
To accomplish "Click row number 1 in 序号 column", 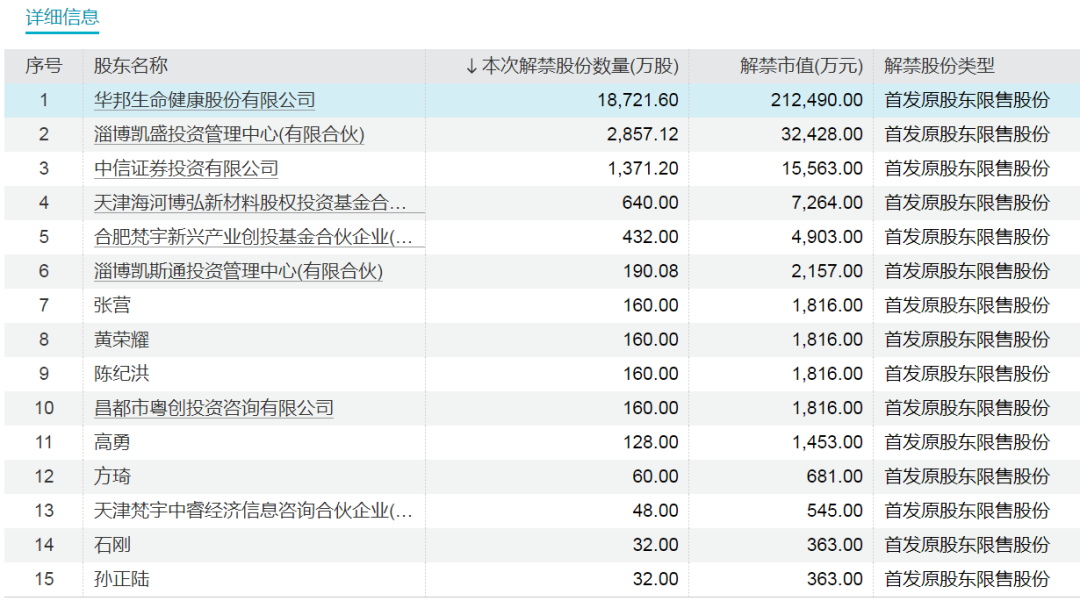I will 44,101.
